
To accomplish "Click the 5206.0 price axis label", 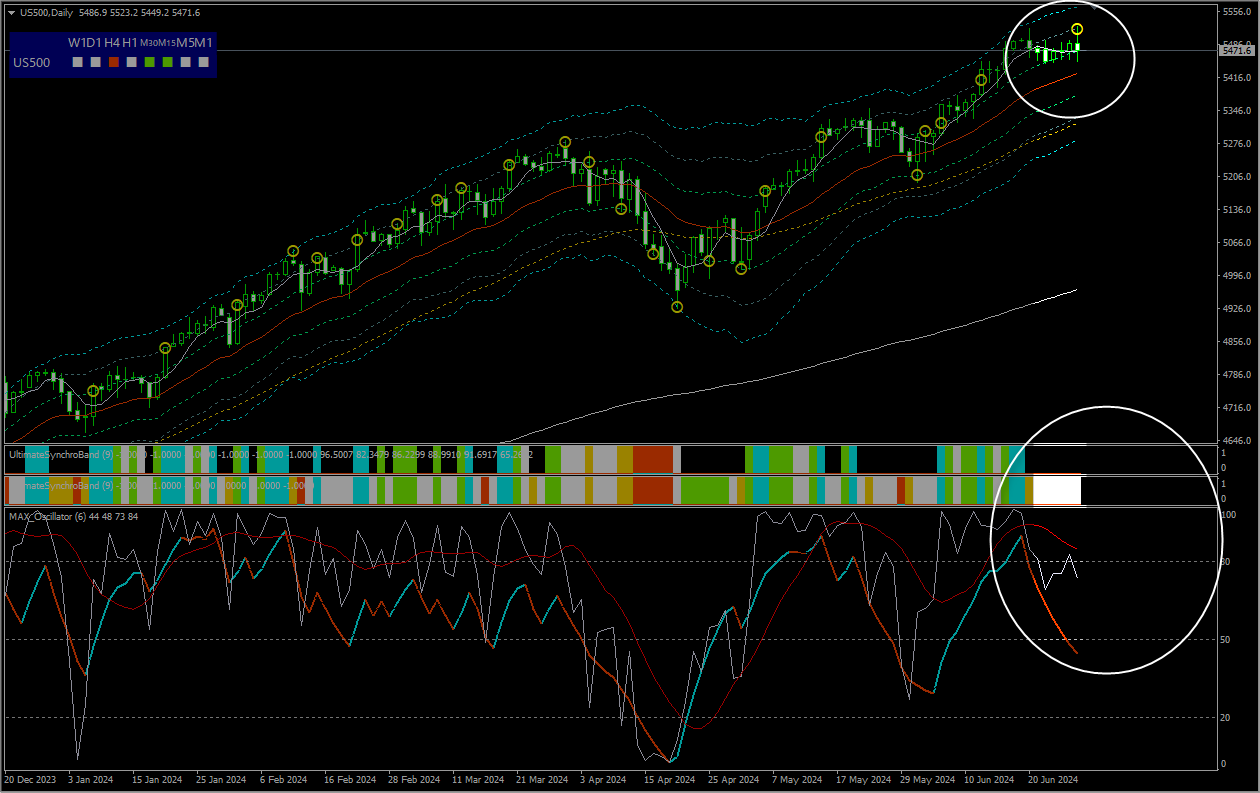I will tap(1237, 177).
